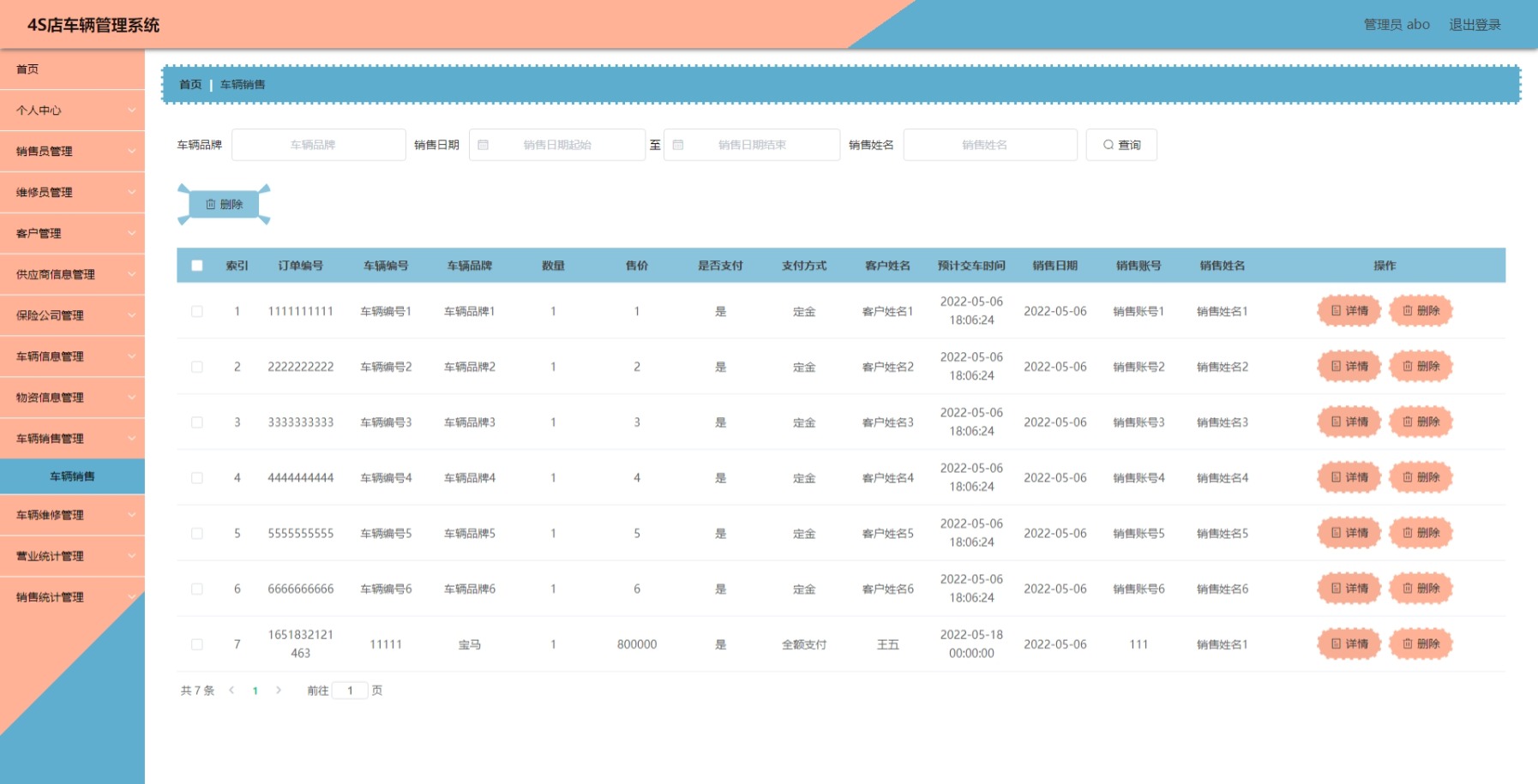Click the query button with magnifier icon

pos(1121,145)
